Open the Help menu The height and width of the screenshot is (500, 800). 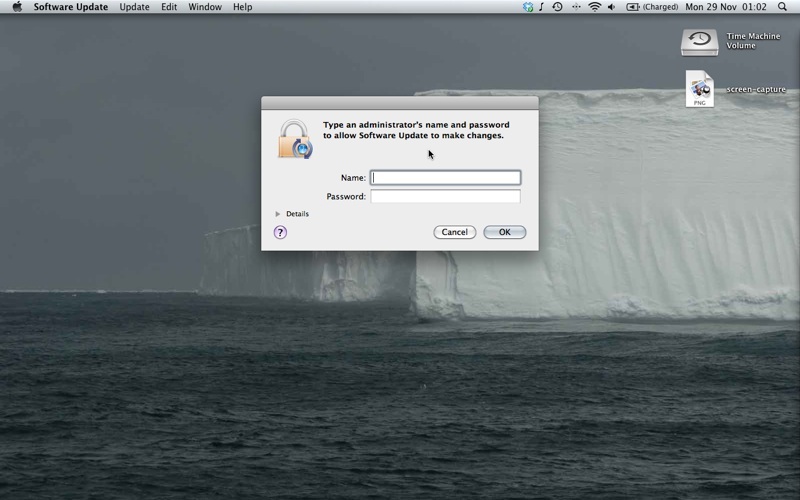tap(242, 7)
